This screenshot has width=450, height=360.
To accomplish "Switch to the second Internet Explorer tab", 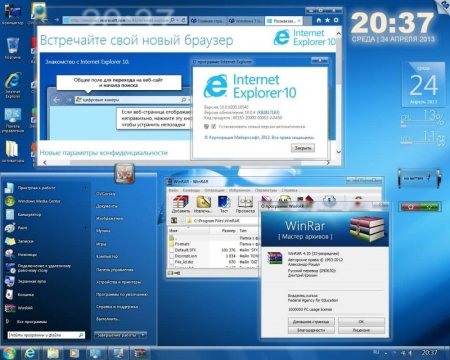I will (246, 21).
